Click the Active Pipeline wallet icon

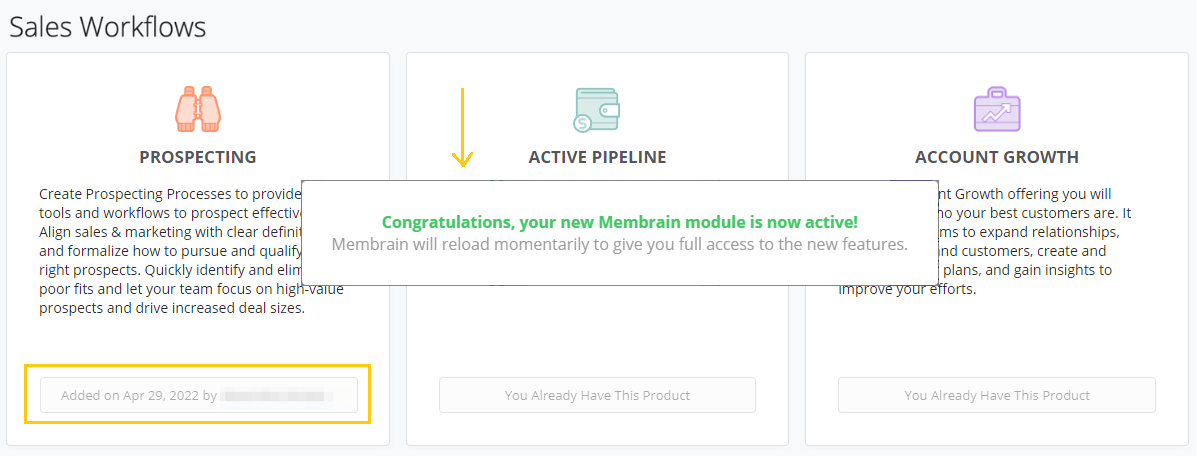coord(597,110)
